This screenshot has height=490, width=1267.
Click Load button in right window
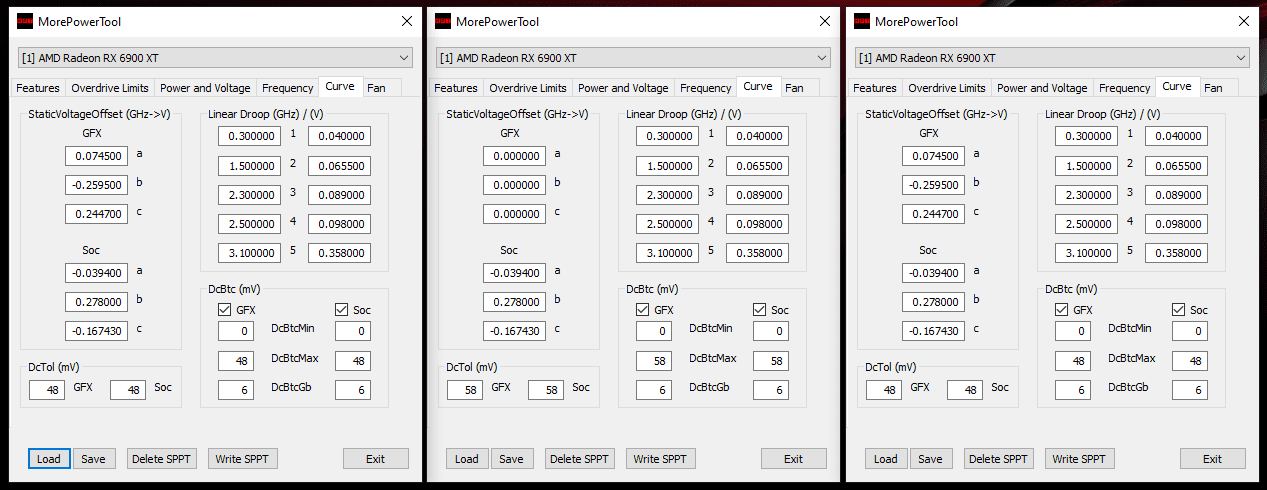pos(886,459)
